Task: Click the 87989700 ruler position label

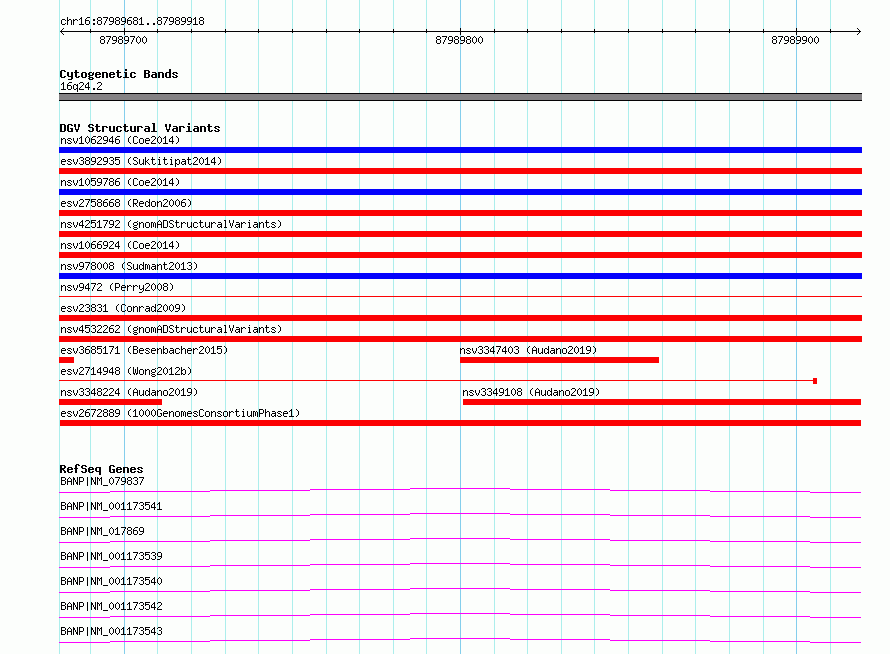Action: pos(123,40)
